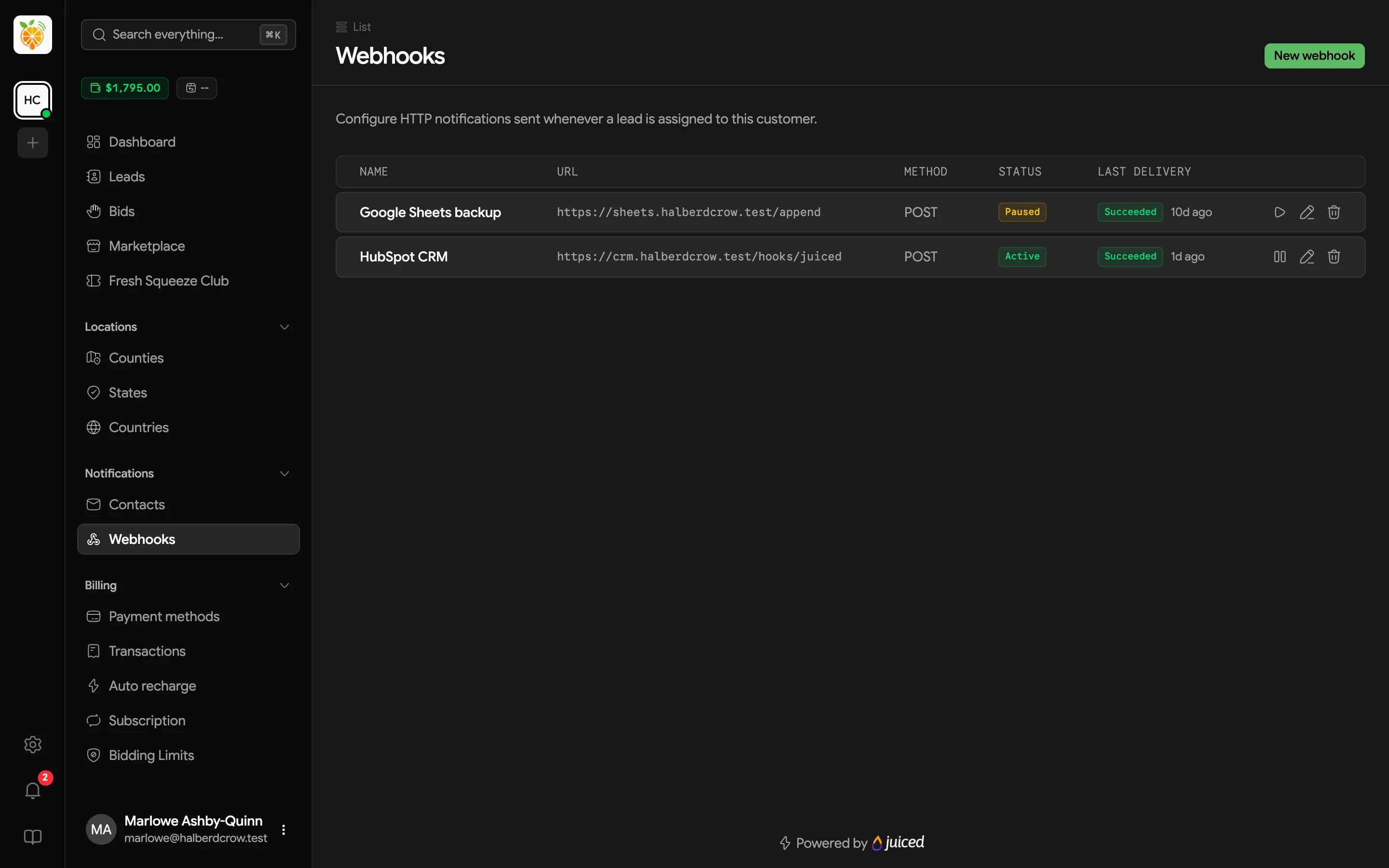
Task: Open Countries locations
Action: coord(188,427)
